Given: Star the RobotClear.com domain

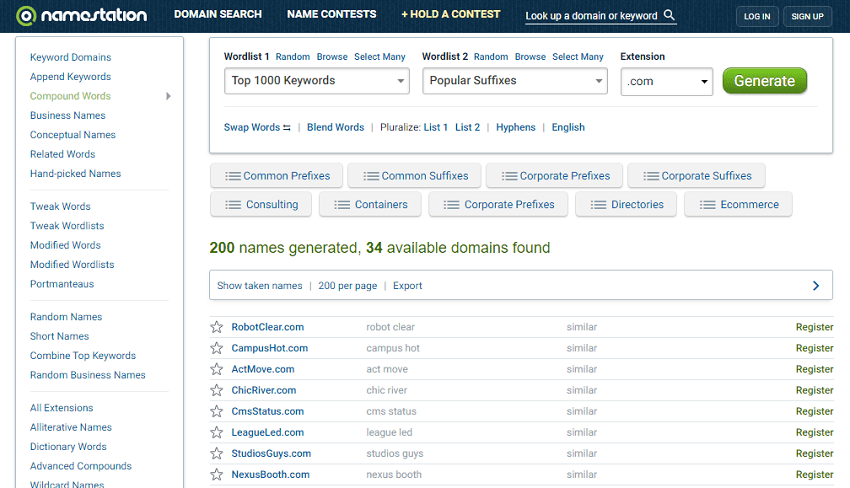Looking at the screenshot, I should coord(217,327).
